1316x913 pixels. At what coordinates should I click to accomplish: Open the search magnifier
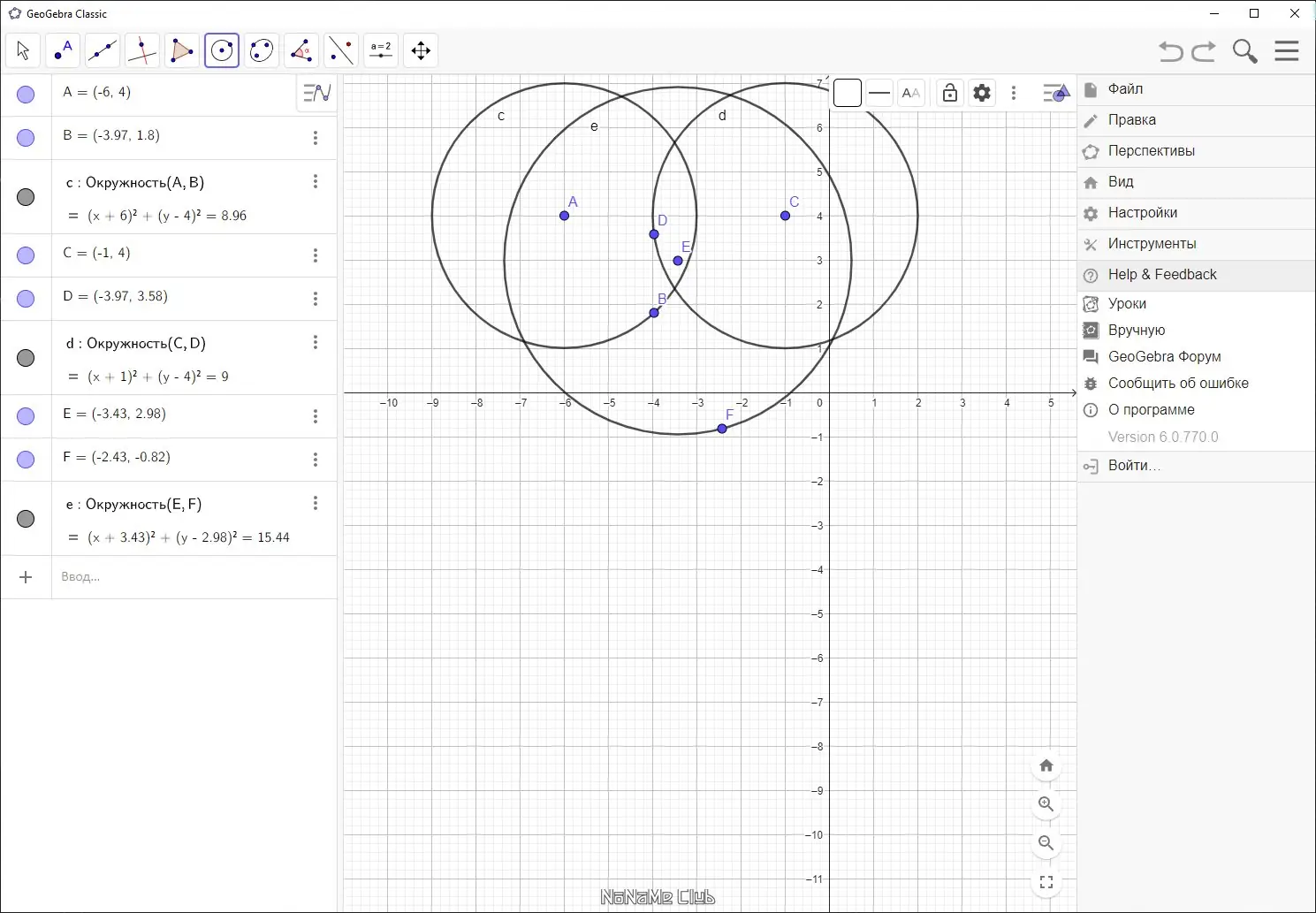click(x=1244, y=51)
